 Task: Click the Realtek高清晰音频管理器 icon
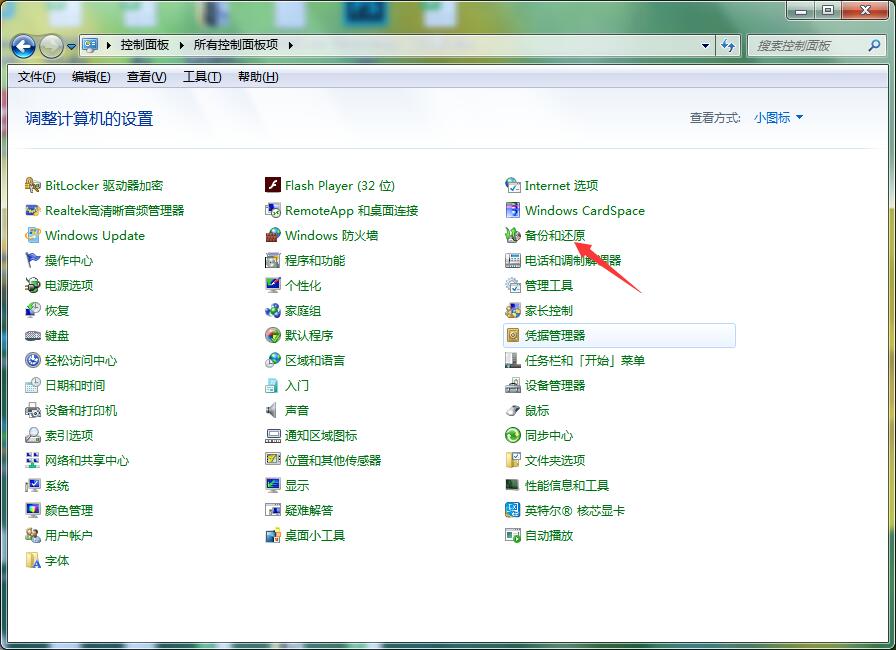tap(33, 210)
